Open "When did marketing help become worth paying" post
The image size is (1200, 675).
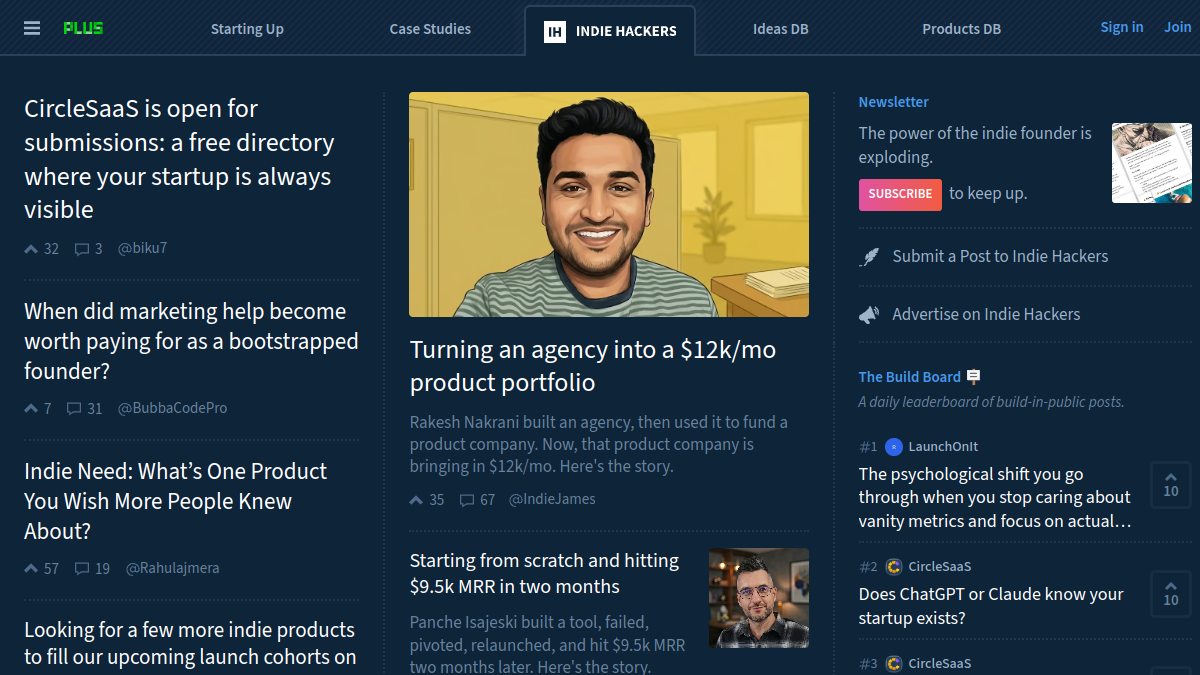pos(191,341)
